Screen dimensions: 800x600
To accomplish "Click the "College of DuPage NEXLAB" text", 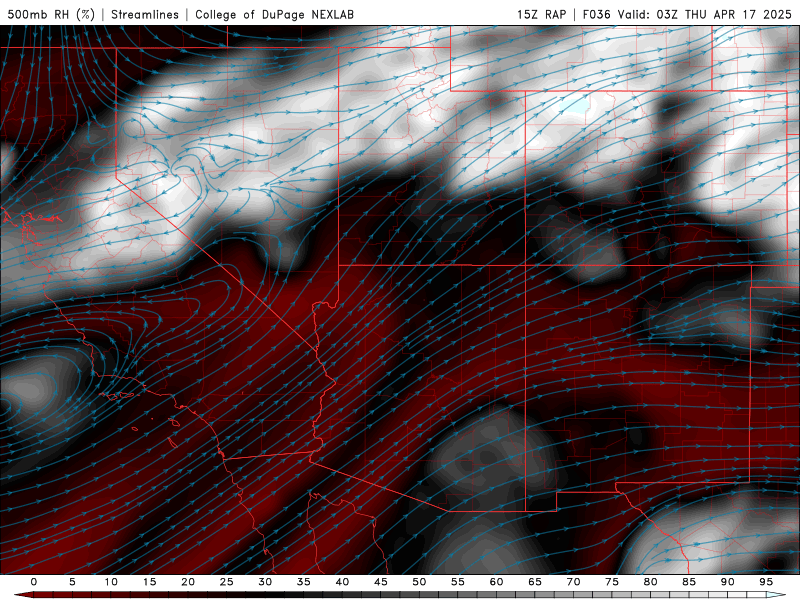I will click(x=274, y=14).
